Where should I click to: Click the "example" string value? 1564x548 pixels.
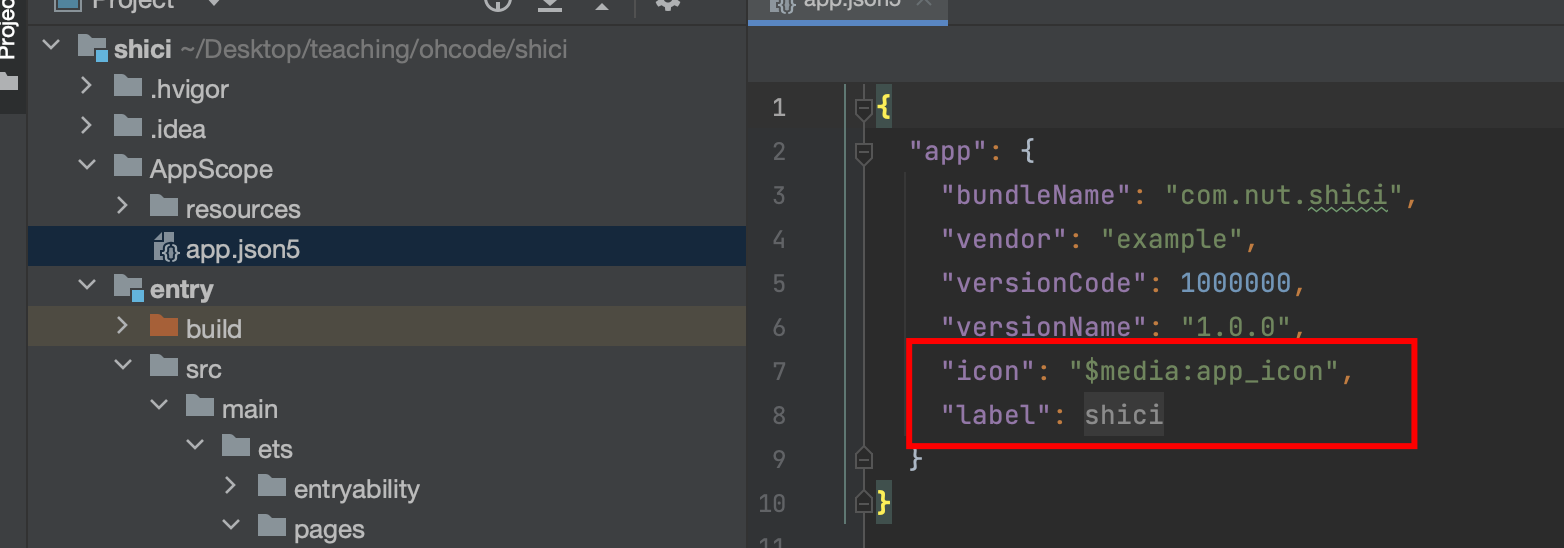1171,240
